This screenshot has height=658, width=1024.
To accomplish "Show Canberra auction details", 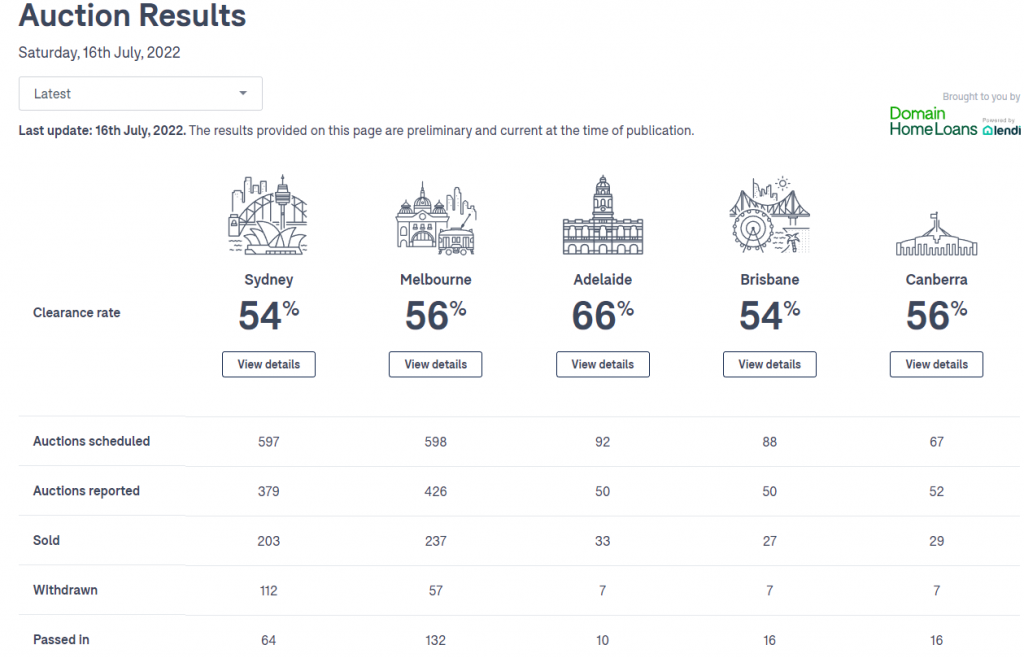I will (936, 364).
